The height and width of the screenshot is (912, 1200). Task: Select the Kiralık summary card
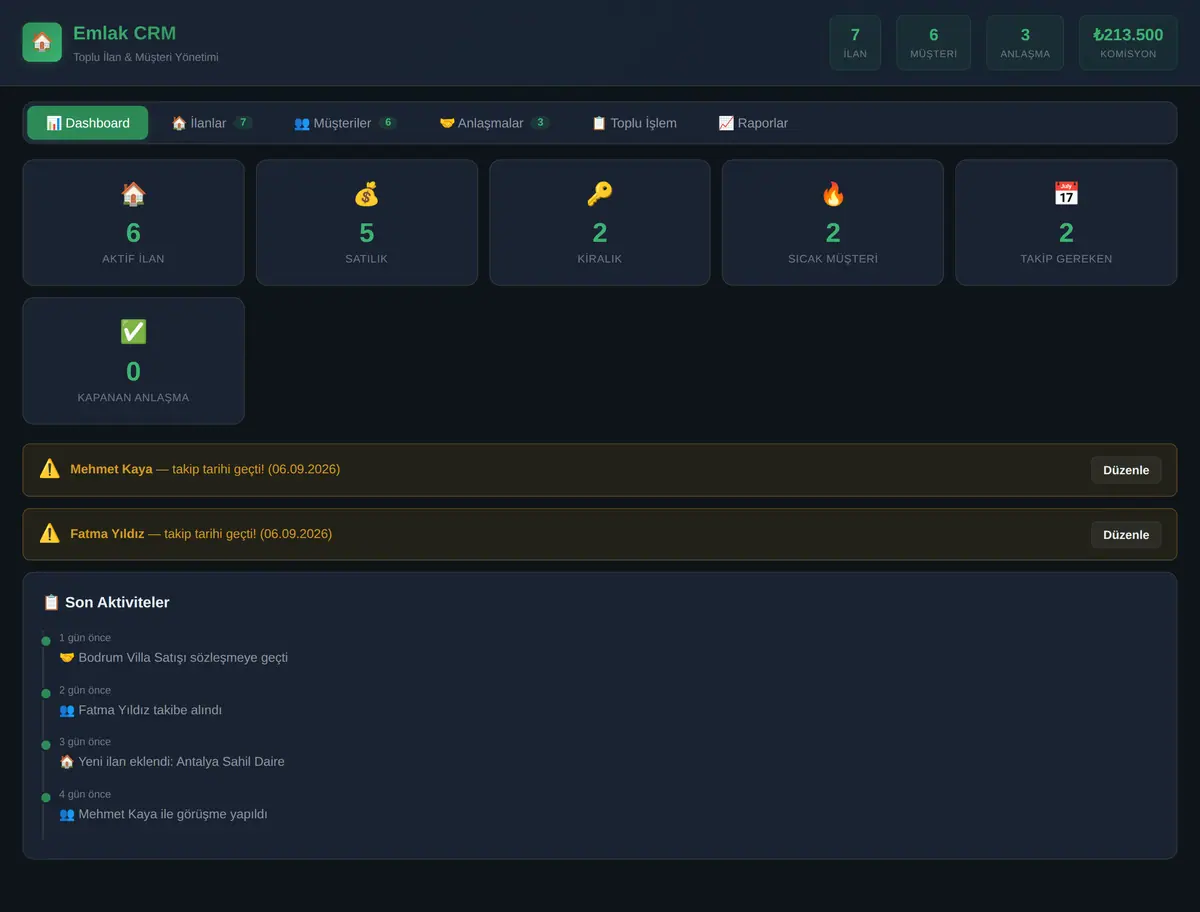[600, 223]
